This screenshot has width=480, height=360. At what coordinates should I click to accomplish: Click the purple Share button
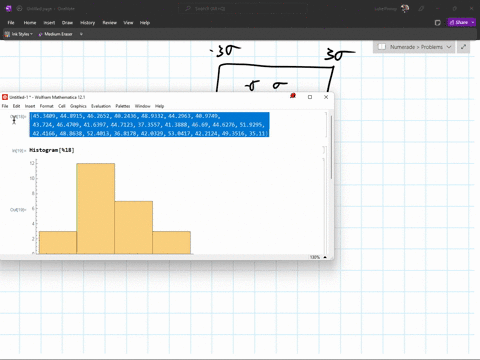[459, 22]
